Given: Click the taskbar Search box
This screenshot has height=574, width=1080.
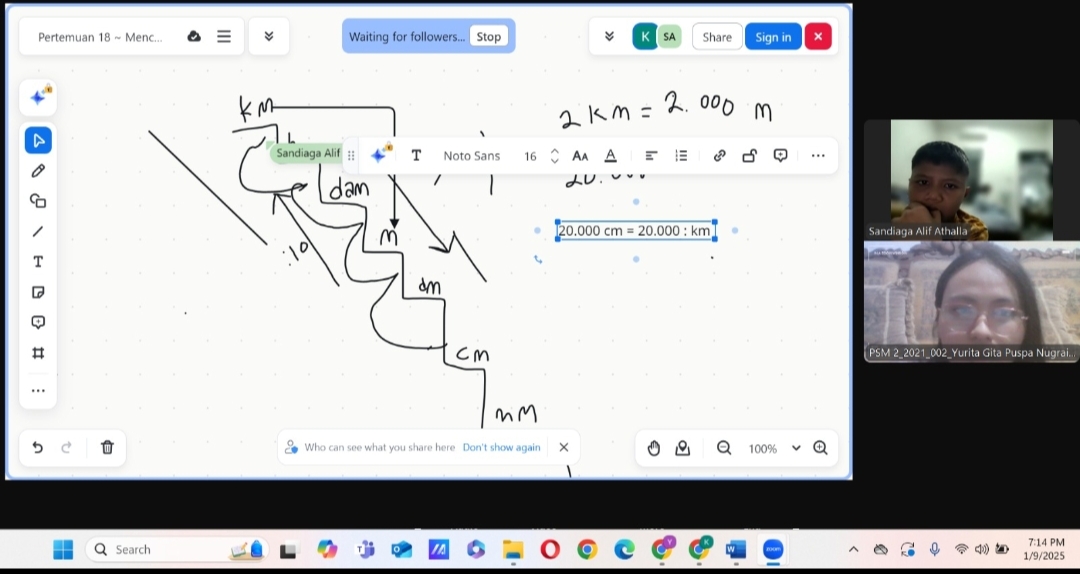Looking at the screenshot, I should tap(177, 549).
